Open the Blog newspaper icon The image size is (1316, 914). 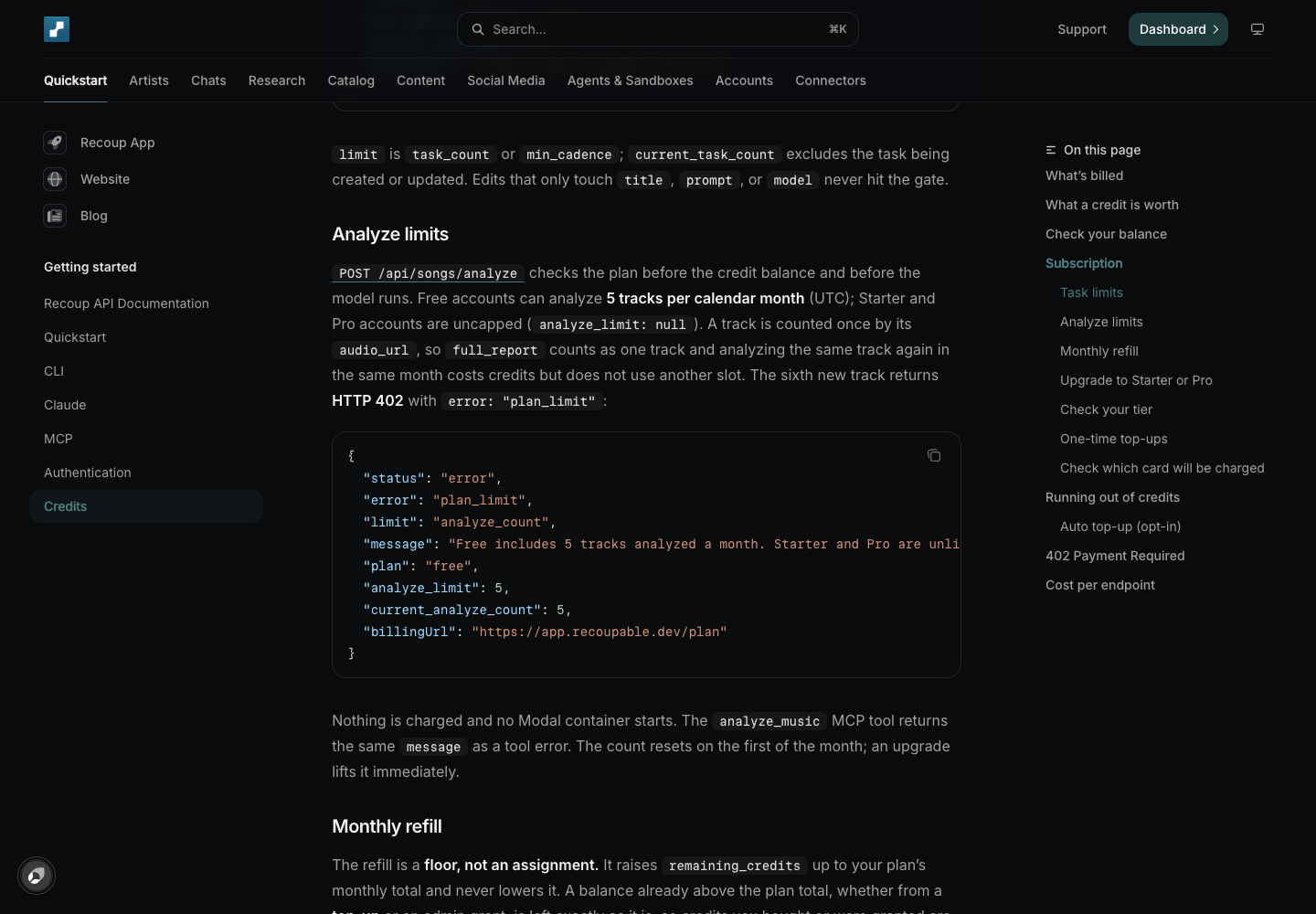tap(55, 216)
